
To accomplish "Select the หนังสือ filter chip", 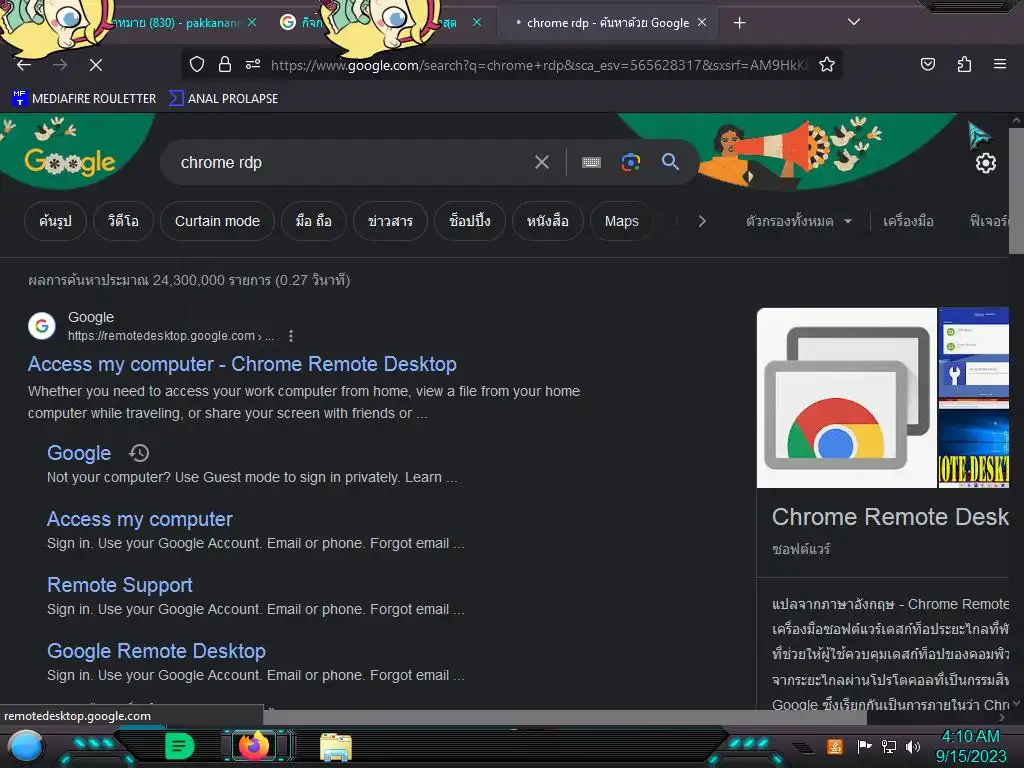I will tap(547, 221).
